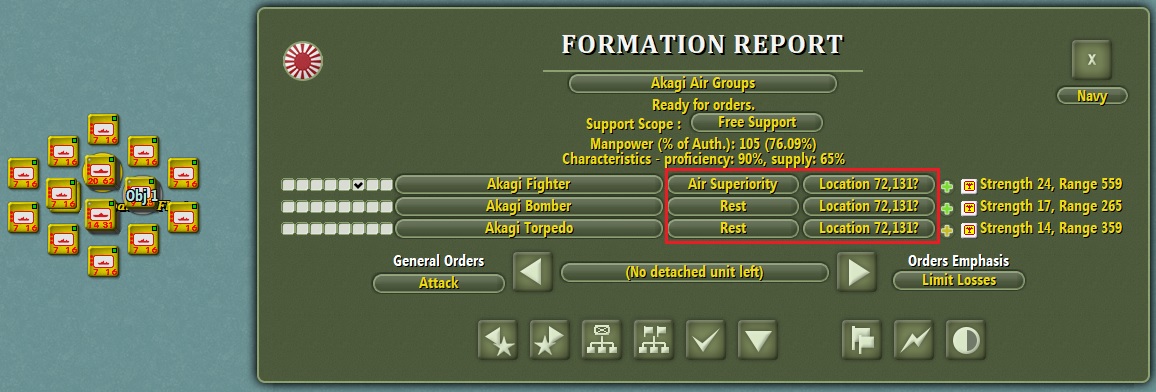Click the star with right arrow icon

click(x=549, y=340)
